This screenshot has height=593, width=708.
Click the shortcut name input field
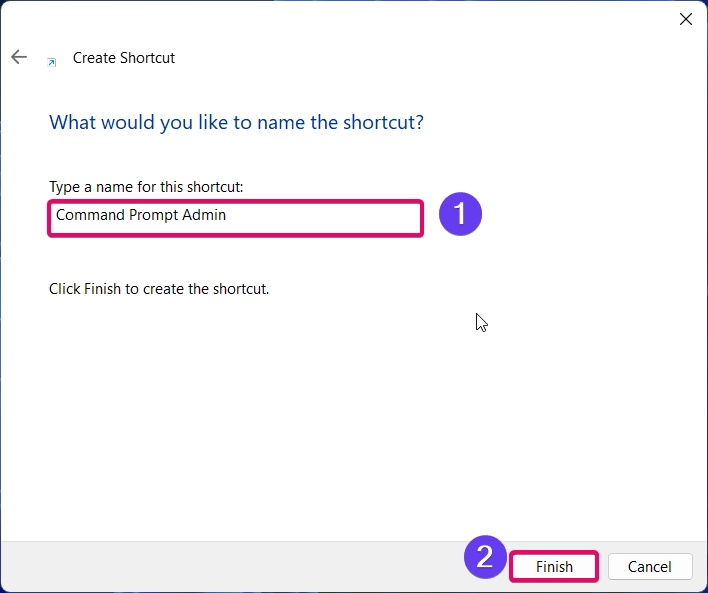(x=235, y=219)
